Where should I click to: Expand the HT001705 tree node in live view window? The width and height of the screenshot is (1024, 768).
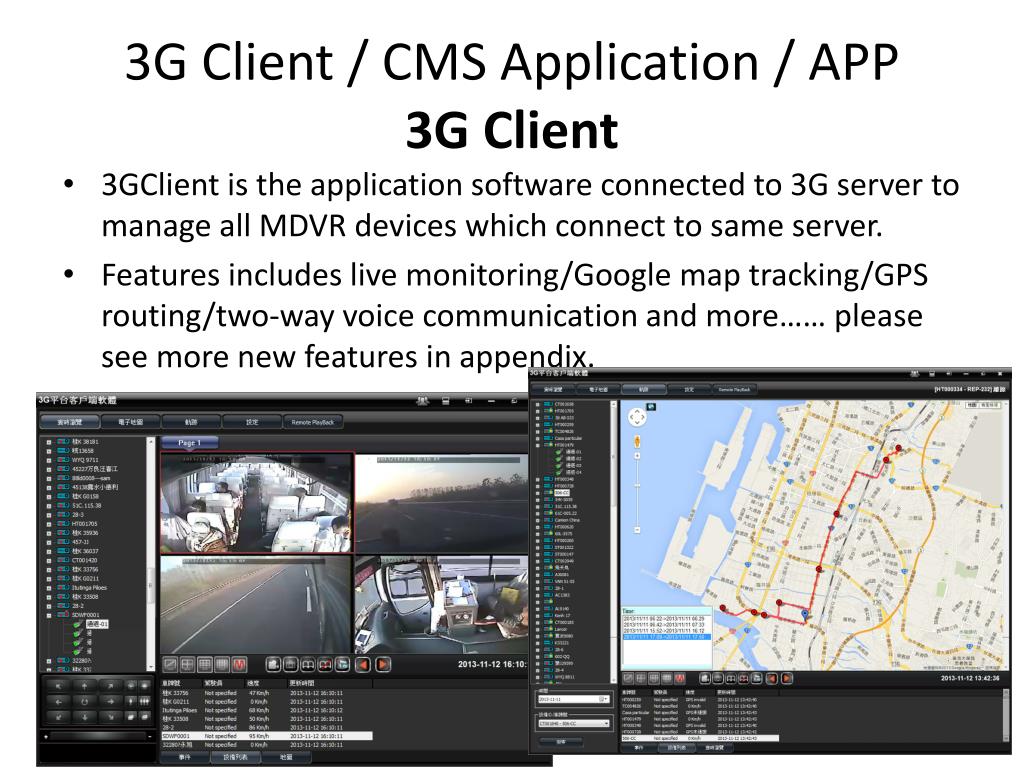48,524
